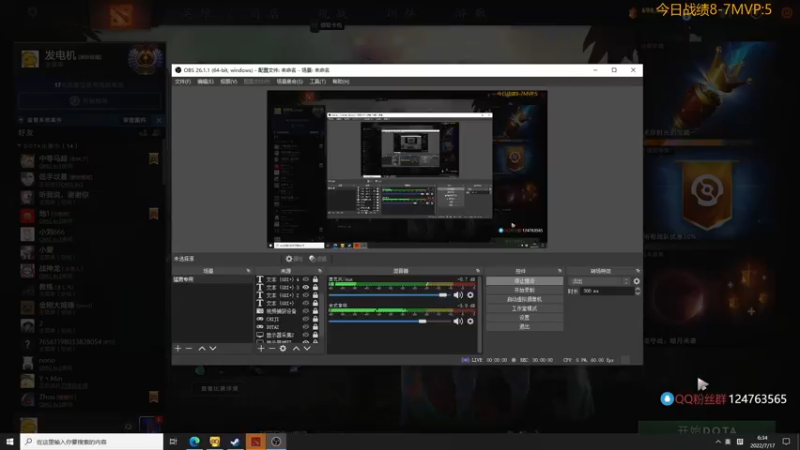The width and height of the screenshot is (800, 450).
Task: Pop out the Audio Mixer dock header icon
Action: coord(478,271)
